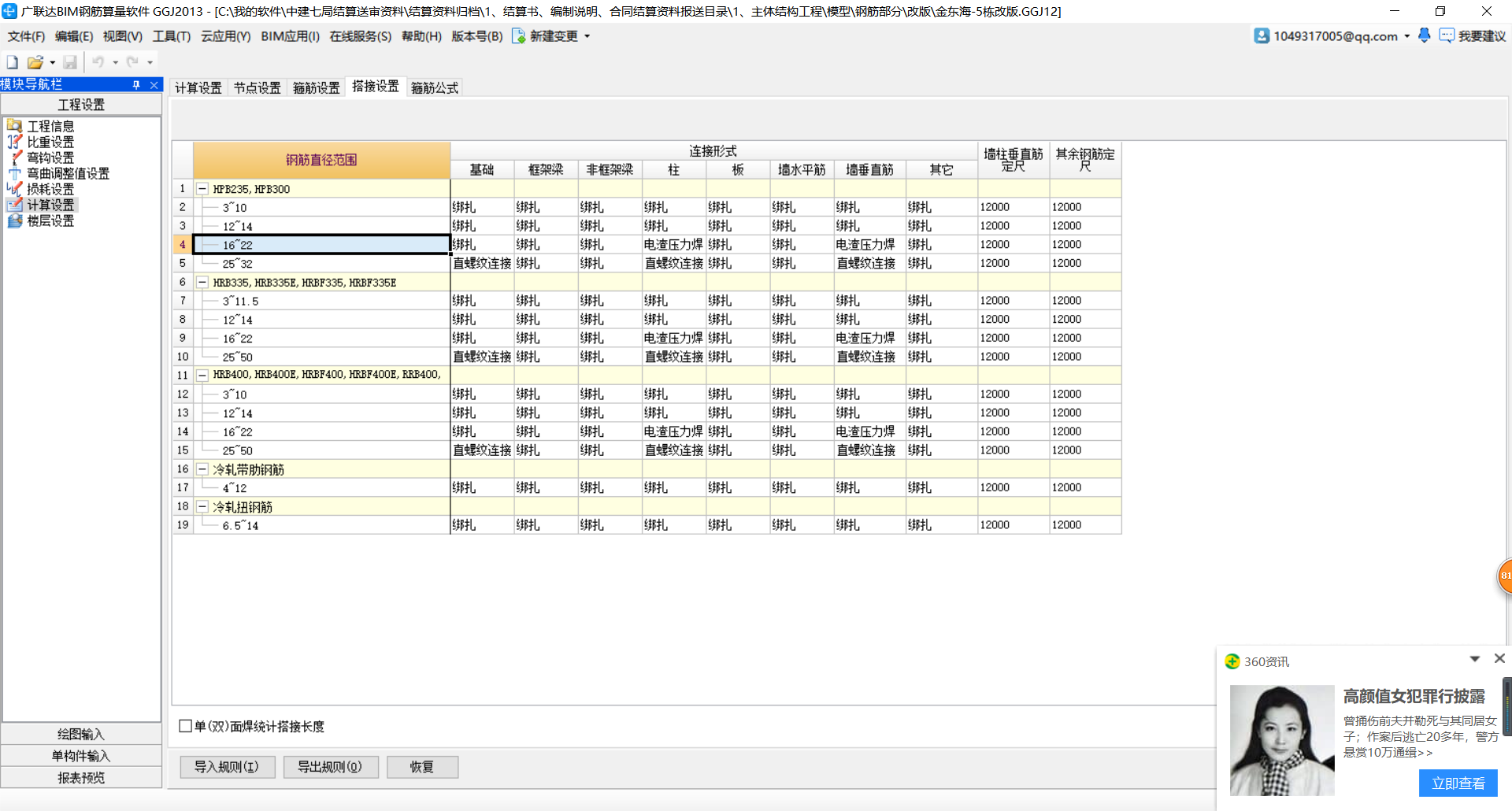
Task: Open the 工具(T) menu
Action: coord(172,36)
